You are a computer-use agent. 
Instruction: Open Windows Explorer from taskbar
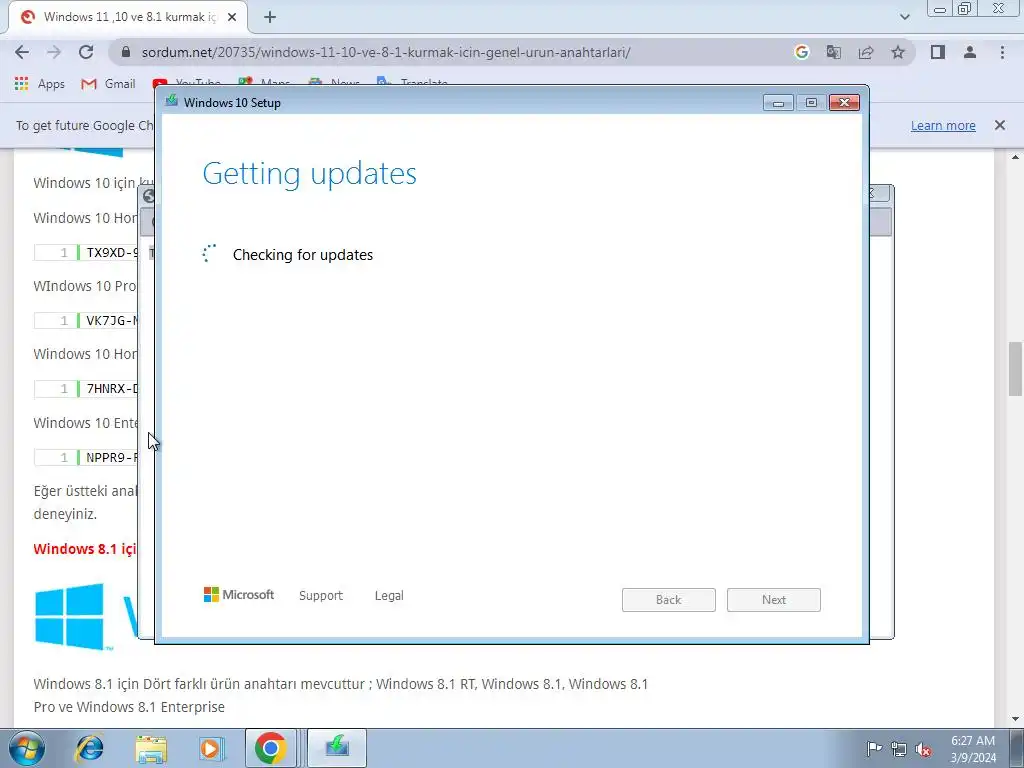click(x=151, y=748)
